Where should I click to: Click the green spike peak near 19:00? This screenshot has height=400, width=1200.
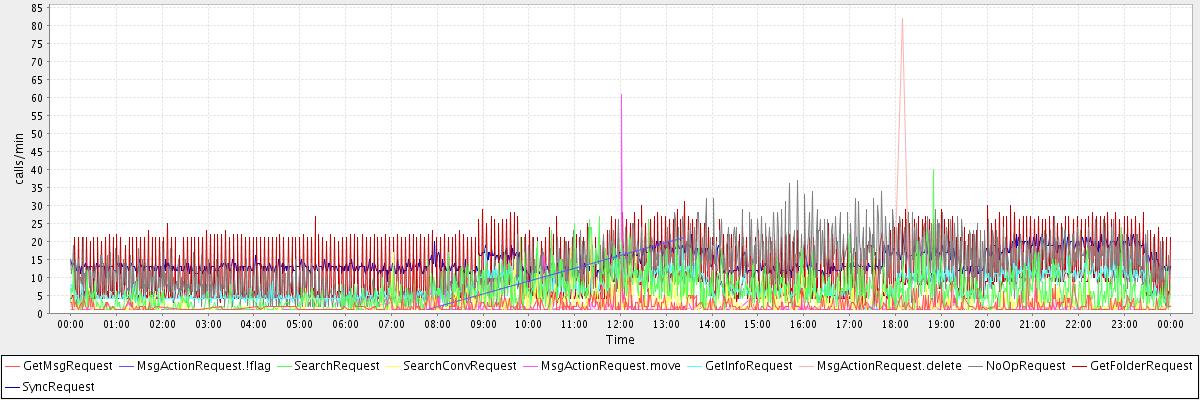[933, 170]
